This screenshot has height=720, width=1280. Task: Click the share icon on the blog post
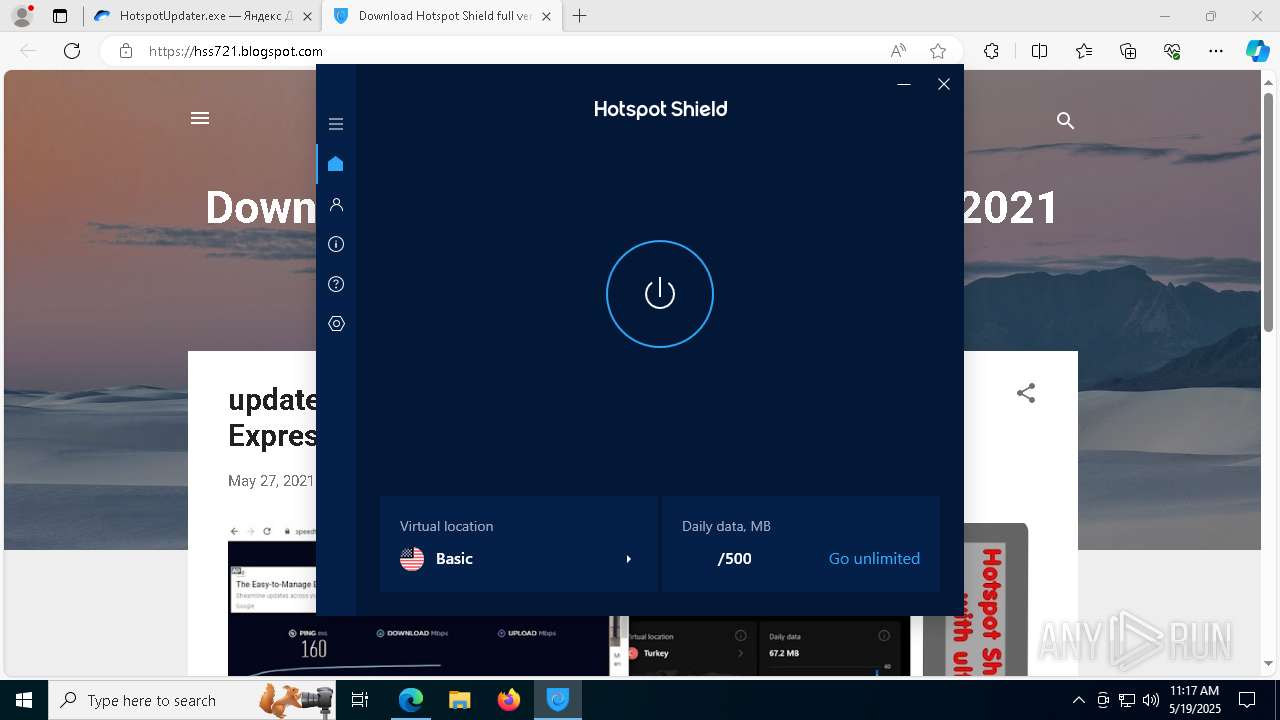[x=1026, y=393]
